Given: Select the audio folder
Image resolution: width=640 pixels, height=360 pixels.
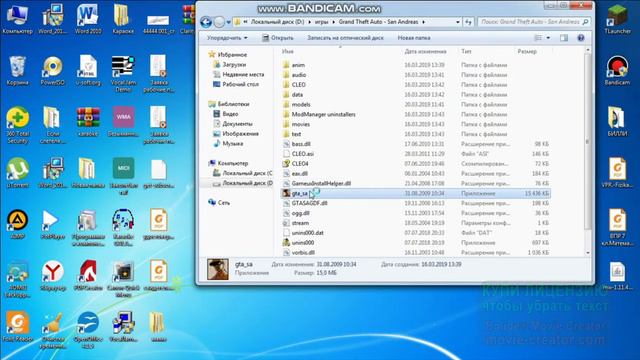Looking at the screenshot, I should pyautogui.click(x=299, y=75).
